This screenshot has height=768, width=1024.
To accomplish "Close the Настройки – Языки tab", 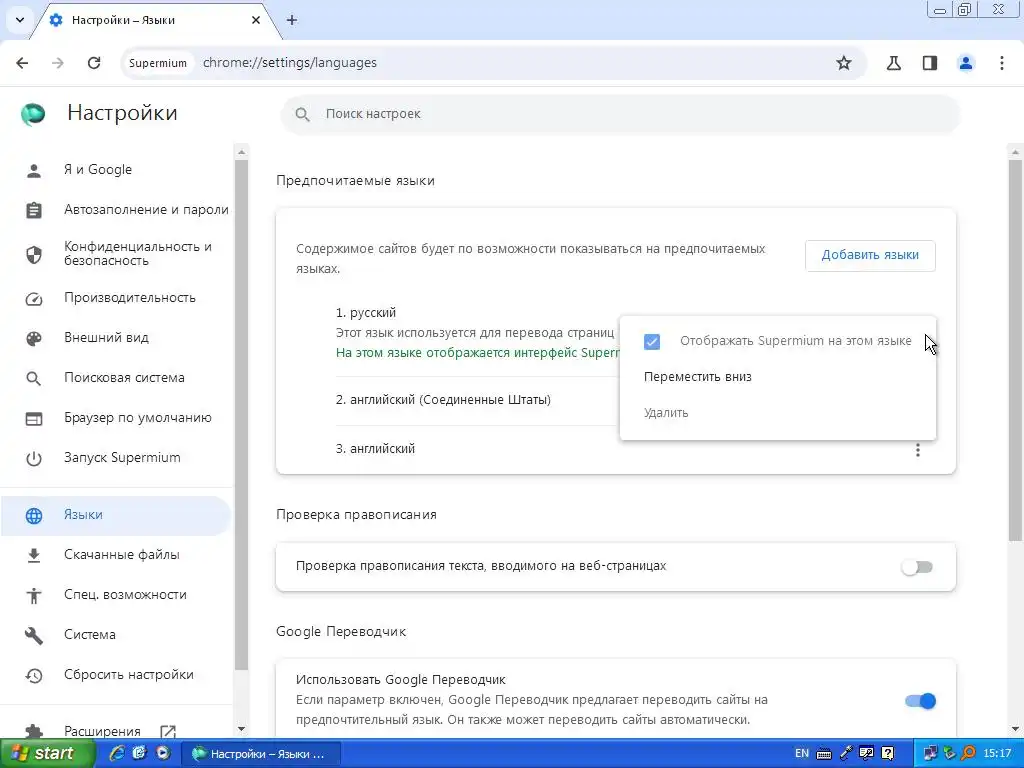I will point(256,20).
